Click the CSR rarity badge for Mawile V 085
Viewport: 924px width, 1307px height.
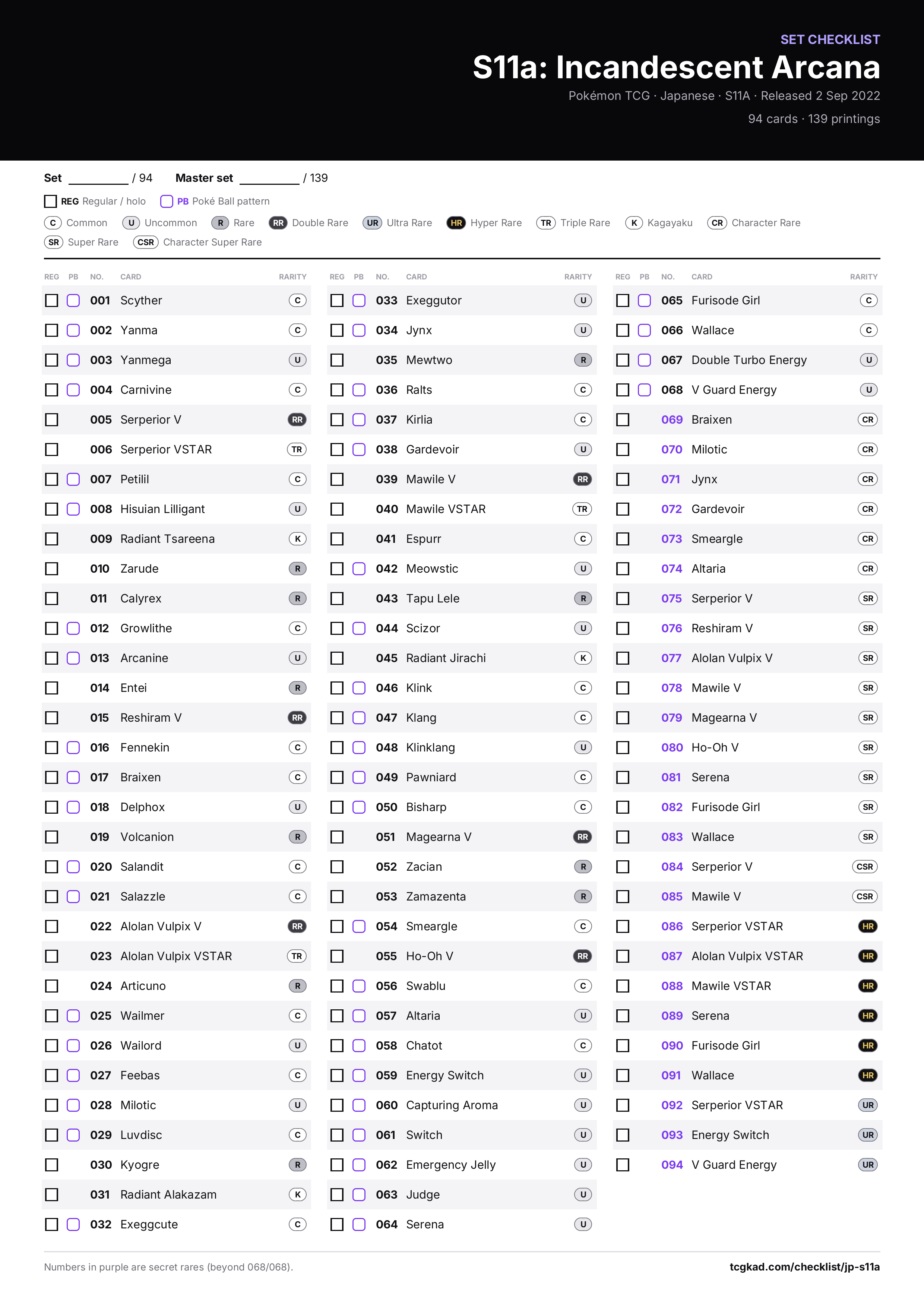864,896
